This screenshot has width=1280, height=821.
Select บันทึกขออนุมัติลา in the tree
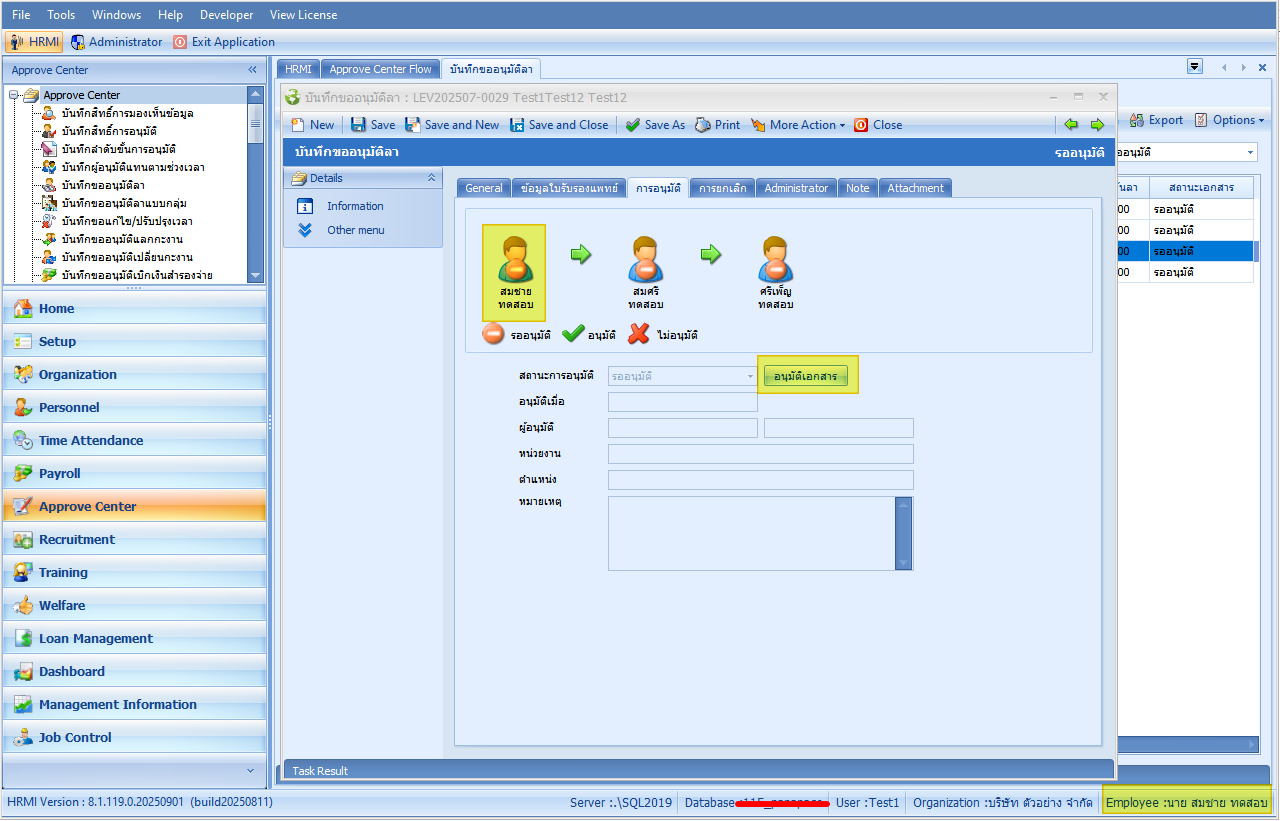click(103, 185)
